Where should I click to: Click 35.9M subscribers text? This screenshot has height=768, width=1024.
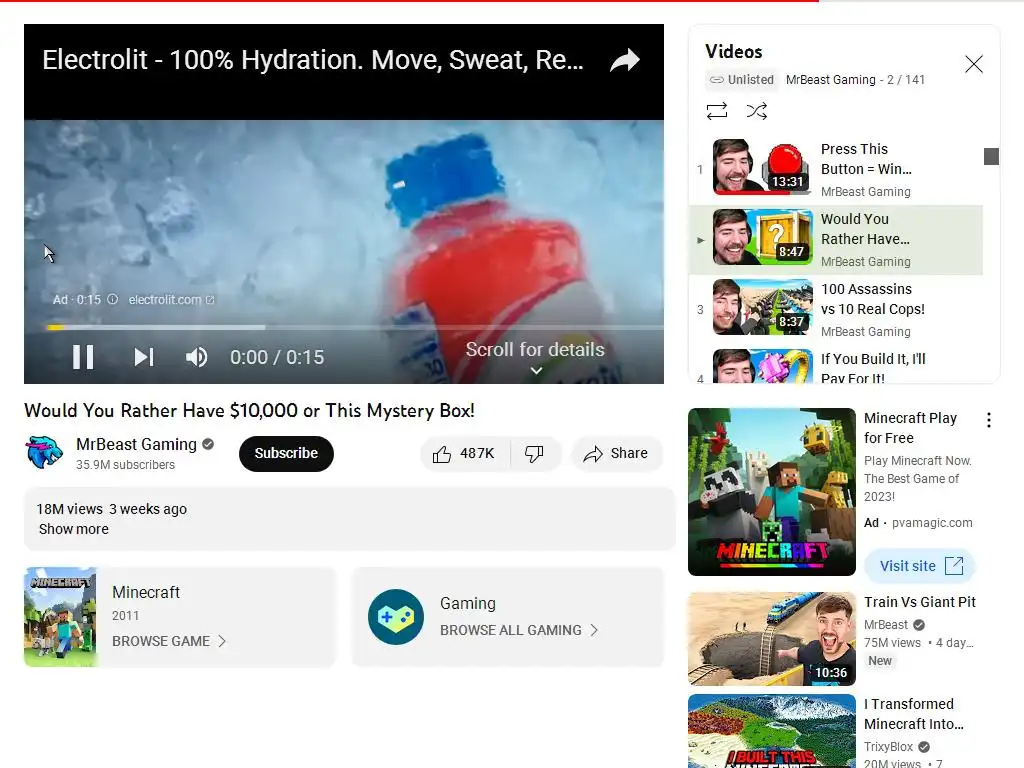pyautogui.click(x=125, y=465)
